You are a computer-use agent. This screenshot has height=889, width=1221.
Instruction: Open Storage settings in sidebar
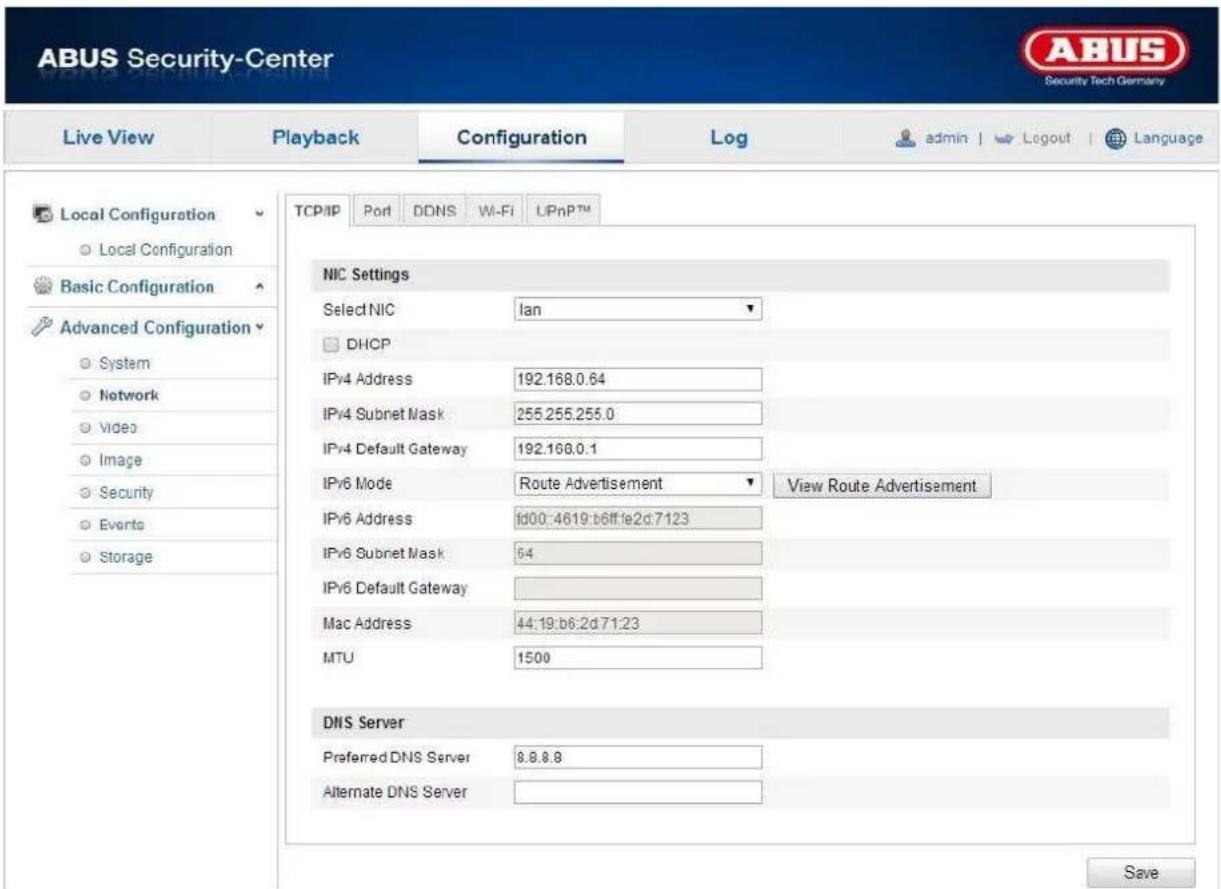coord(125,557)
